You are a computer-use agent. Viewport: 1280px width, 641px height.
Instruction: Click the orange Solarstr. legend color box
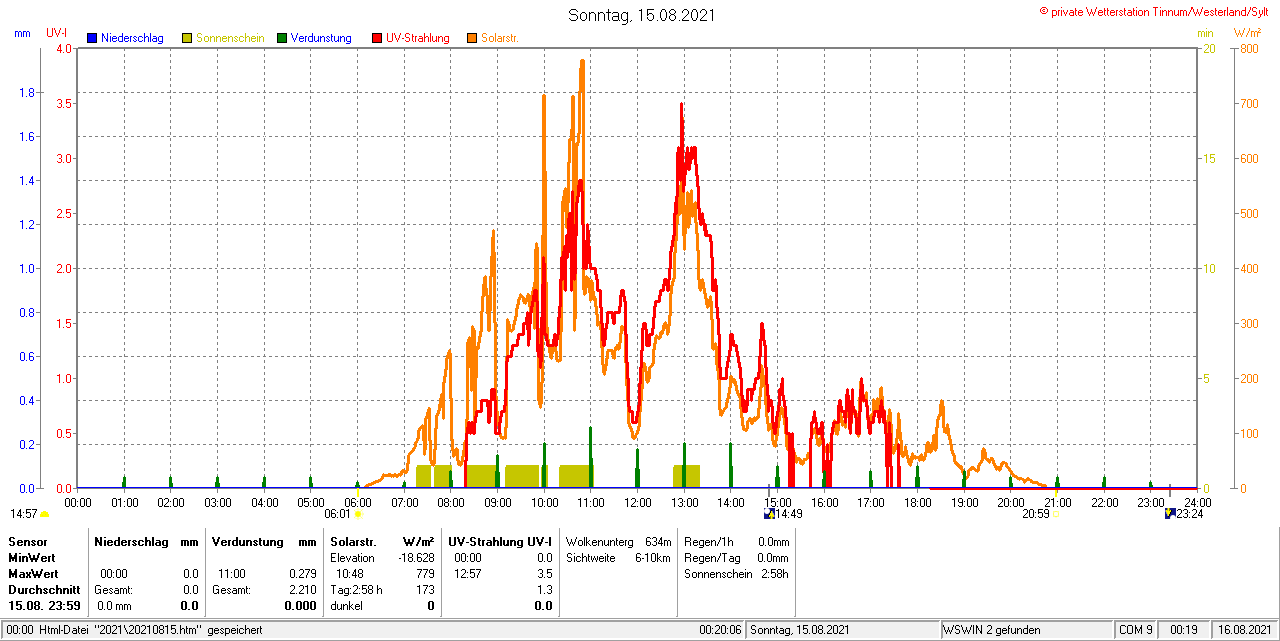point(472,38)
